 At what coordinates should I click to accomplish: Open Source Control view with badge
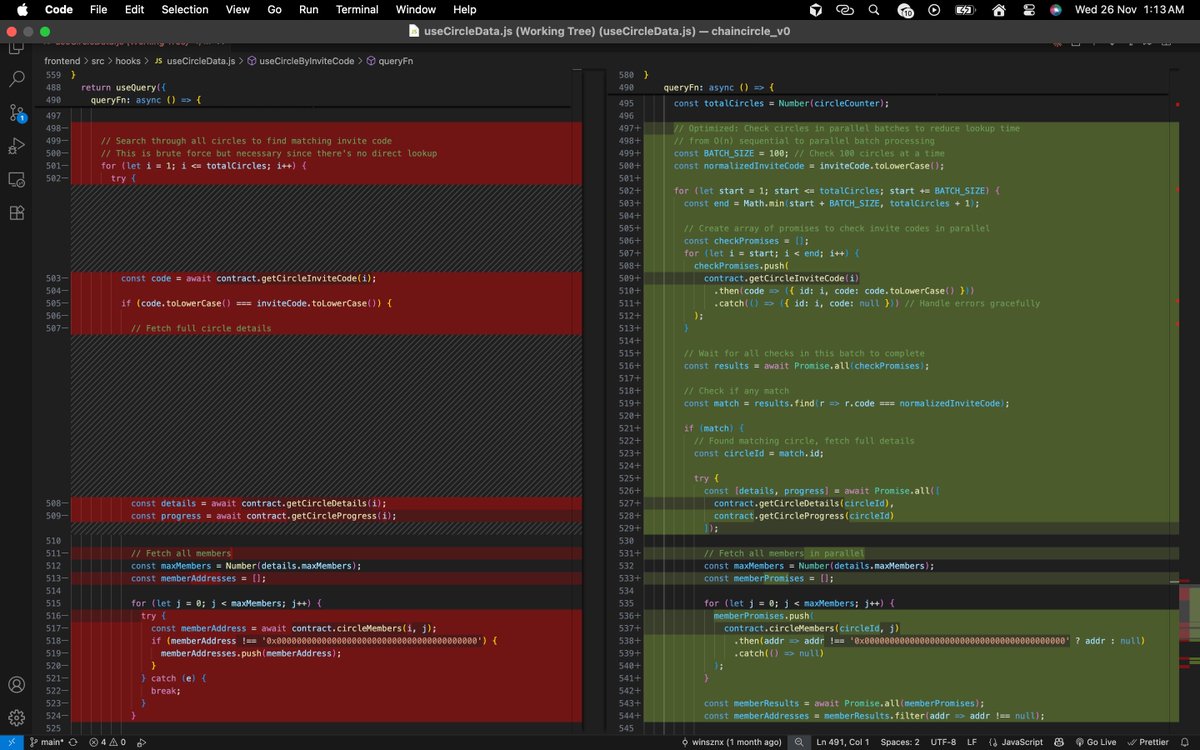pyautogui.click(x=16, y=112)
